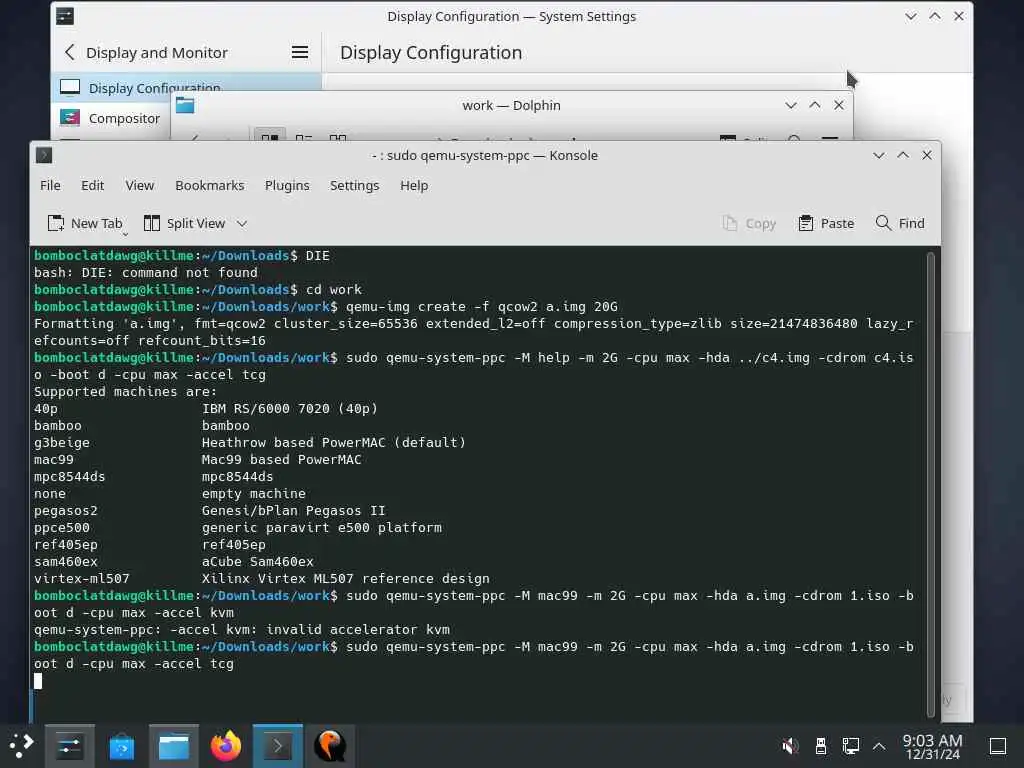Click the muted volume tray icon
Viewport: 1024px width, 768px height.
tap(790, 746)
